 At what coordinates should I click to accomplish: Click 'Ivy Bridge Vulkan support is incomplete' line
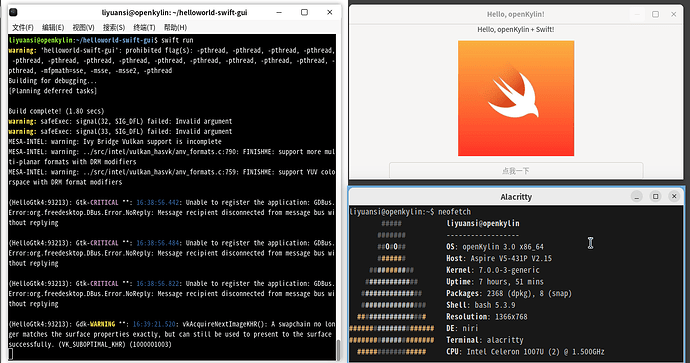pyautogui.click(x=152, y=141)
